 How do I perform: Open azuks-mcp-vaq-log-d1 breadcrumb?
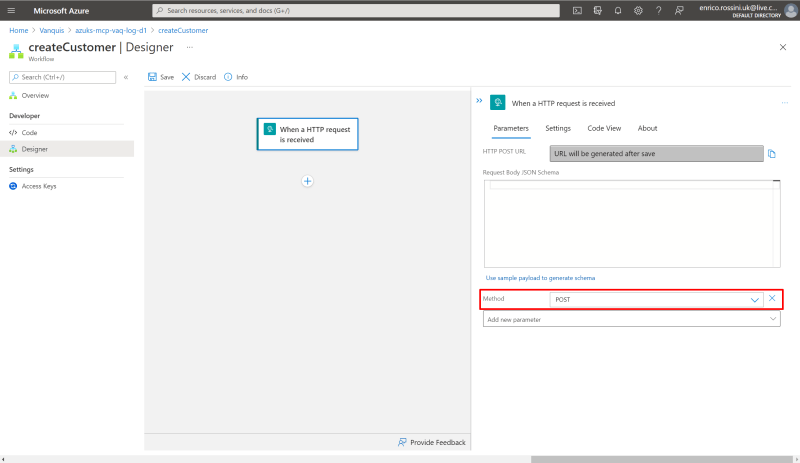[x=111, y=30]
